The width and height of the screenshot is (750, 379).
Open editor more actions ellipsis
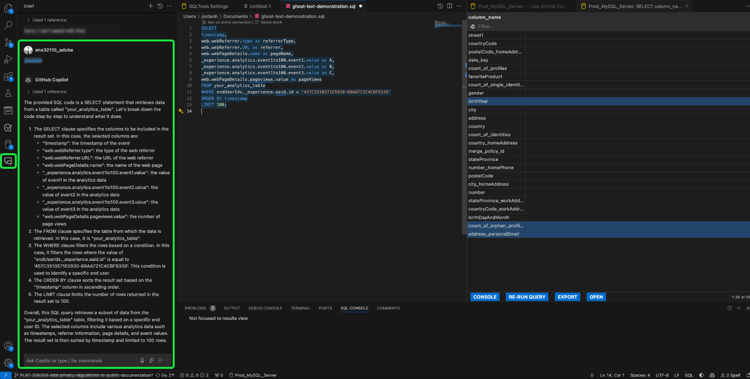[x=459, y=6]
